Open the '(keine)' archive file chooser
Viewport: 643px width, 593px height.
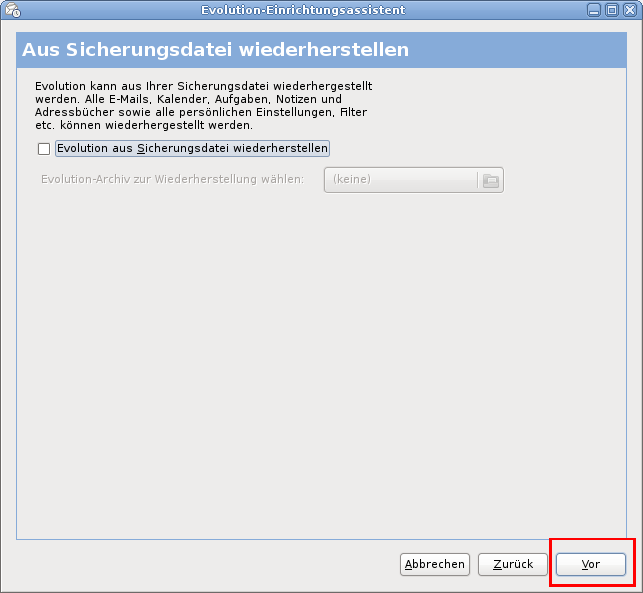tap(400, 180)
